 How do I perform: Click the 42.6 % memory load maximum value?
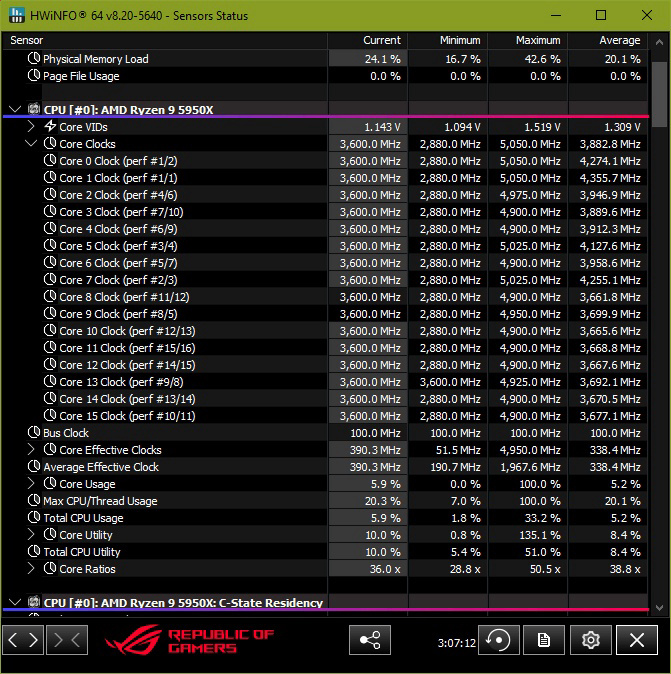[x=542, y=59]
